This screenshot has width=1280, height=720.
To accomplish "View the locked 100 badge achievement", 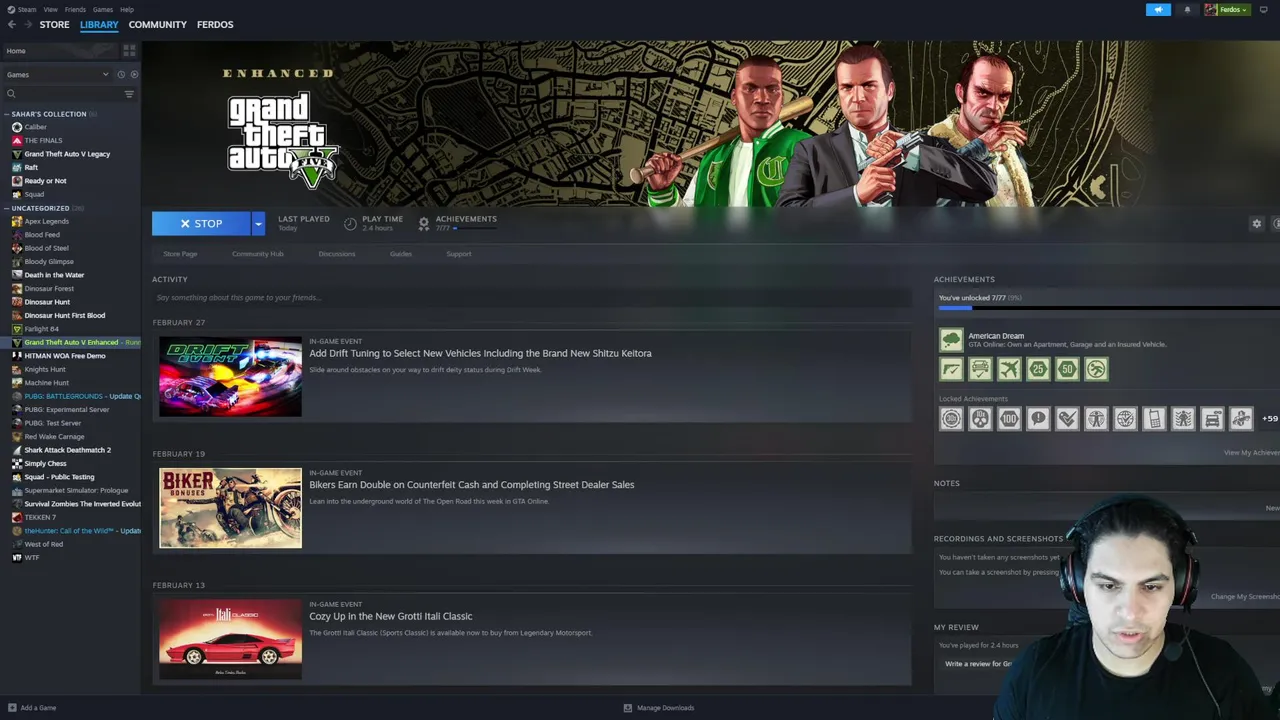I will [1009, 419].
